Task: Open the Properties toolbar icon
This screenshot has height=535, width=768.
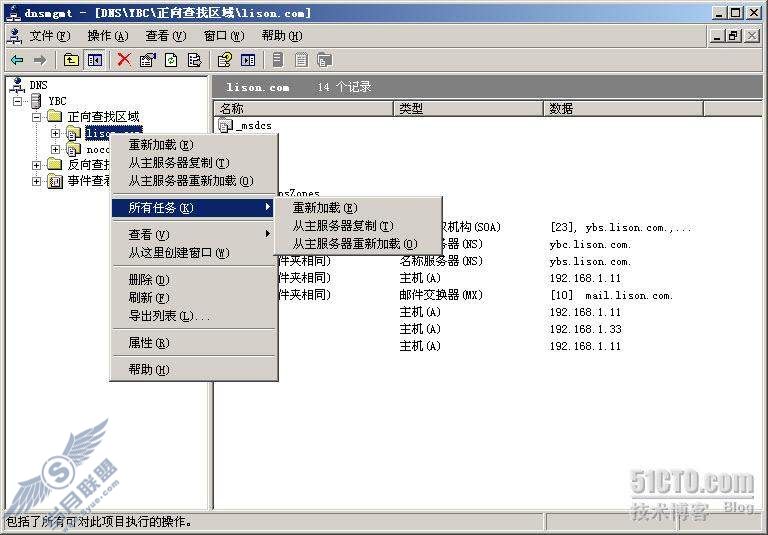Action: (147, 60)
